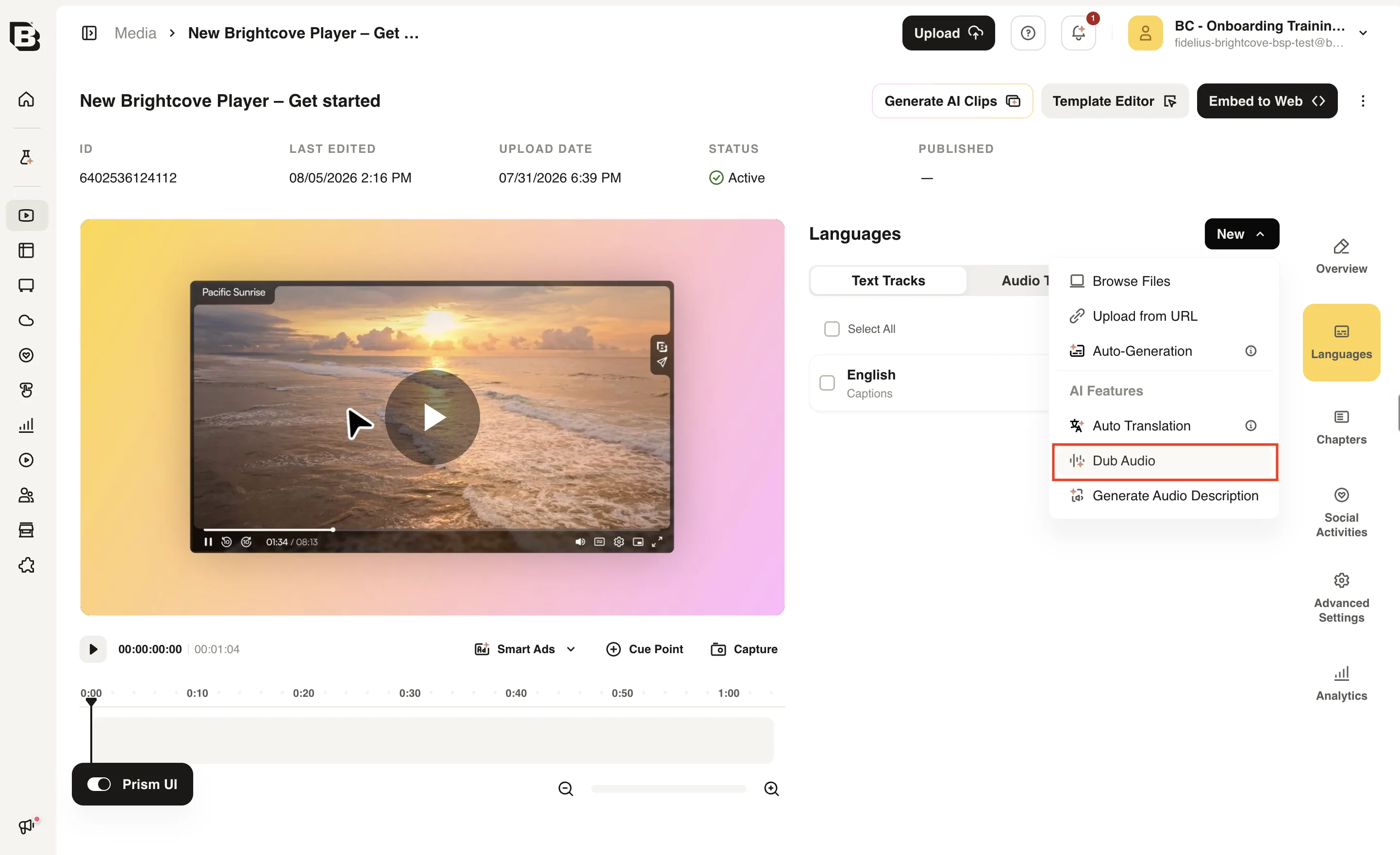Click Embed to Web button
This screenshot has width=1400, height=855.
(1267, 101)
